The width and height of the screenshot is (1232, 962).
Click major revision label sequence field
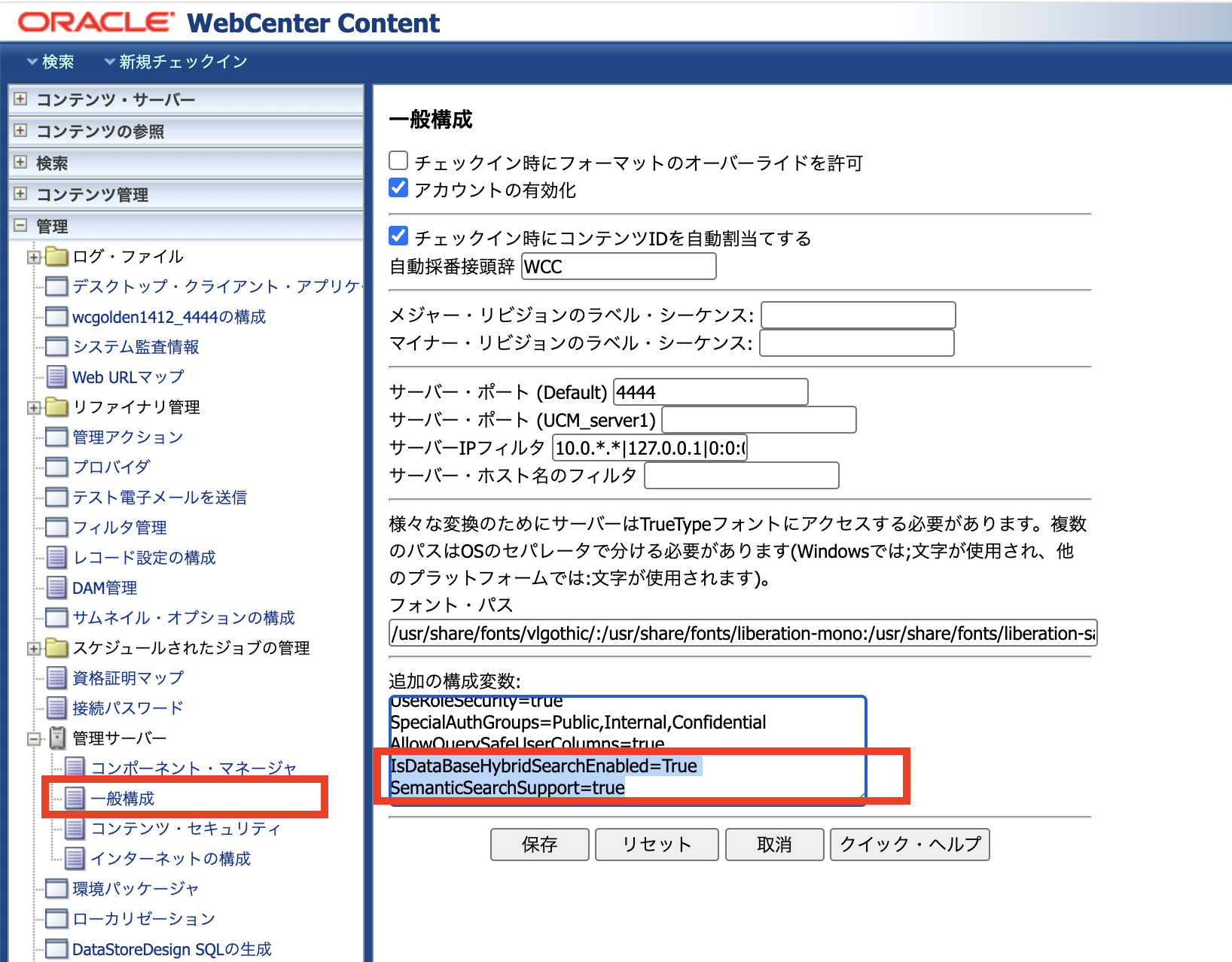[x=858, y=315]
